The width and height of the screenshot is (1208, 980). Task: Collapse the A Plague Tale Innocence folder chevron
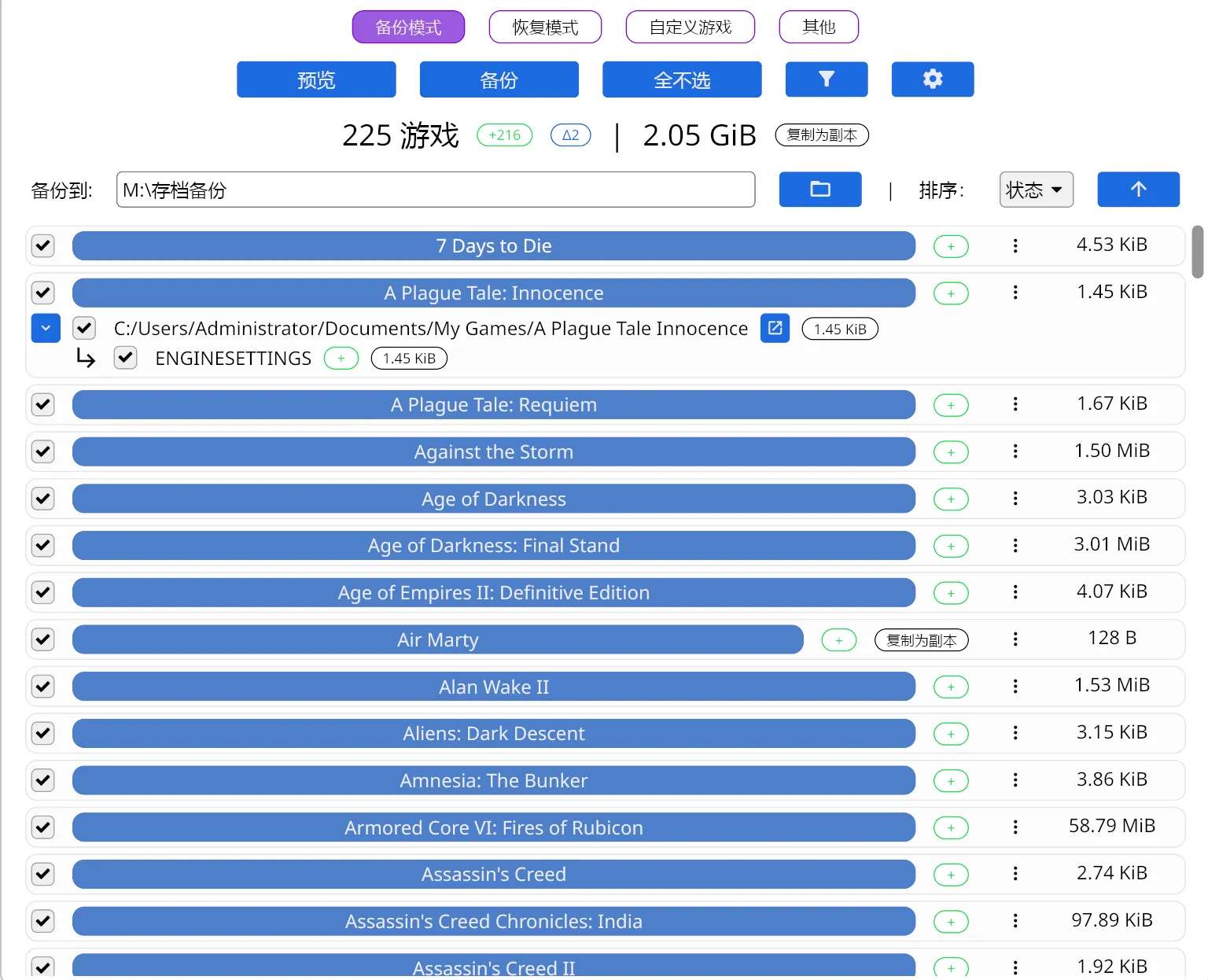tap(46, 329)
